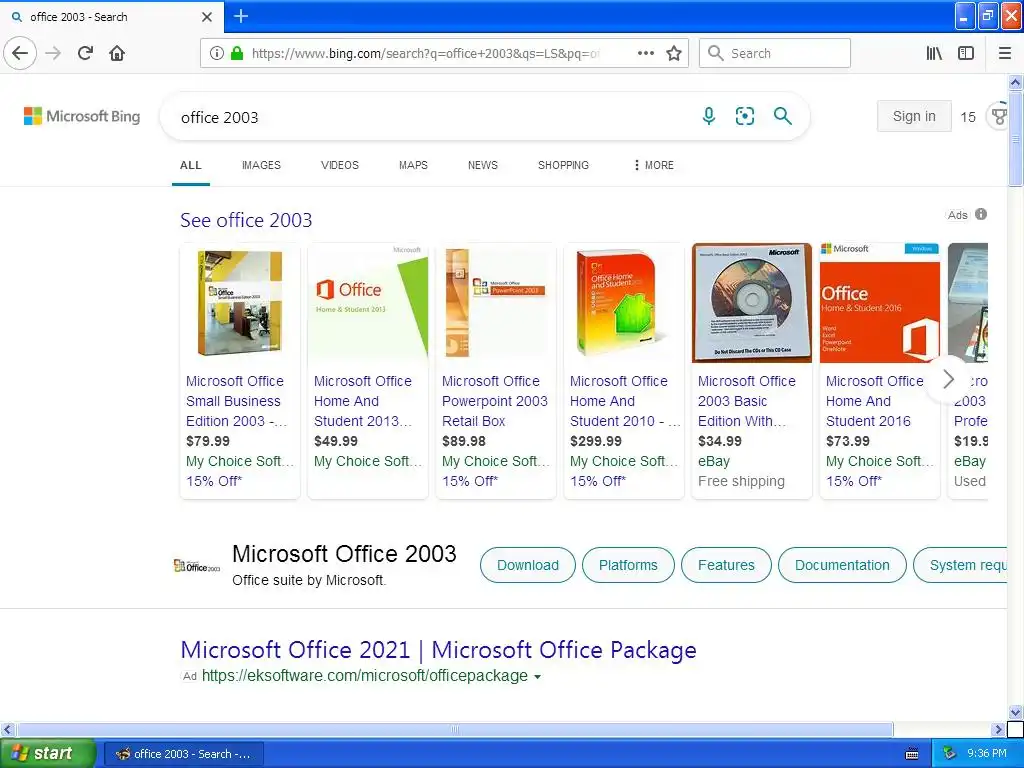Open Small Business Edition 2003 product

click(236, 401)
